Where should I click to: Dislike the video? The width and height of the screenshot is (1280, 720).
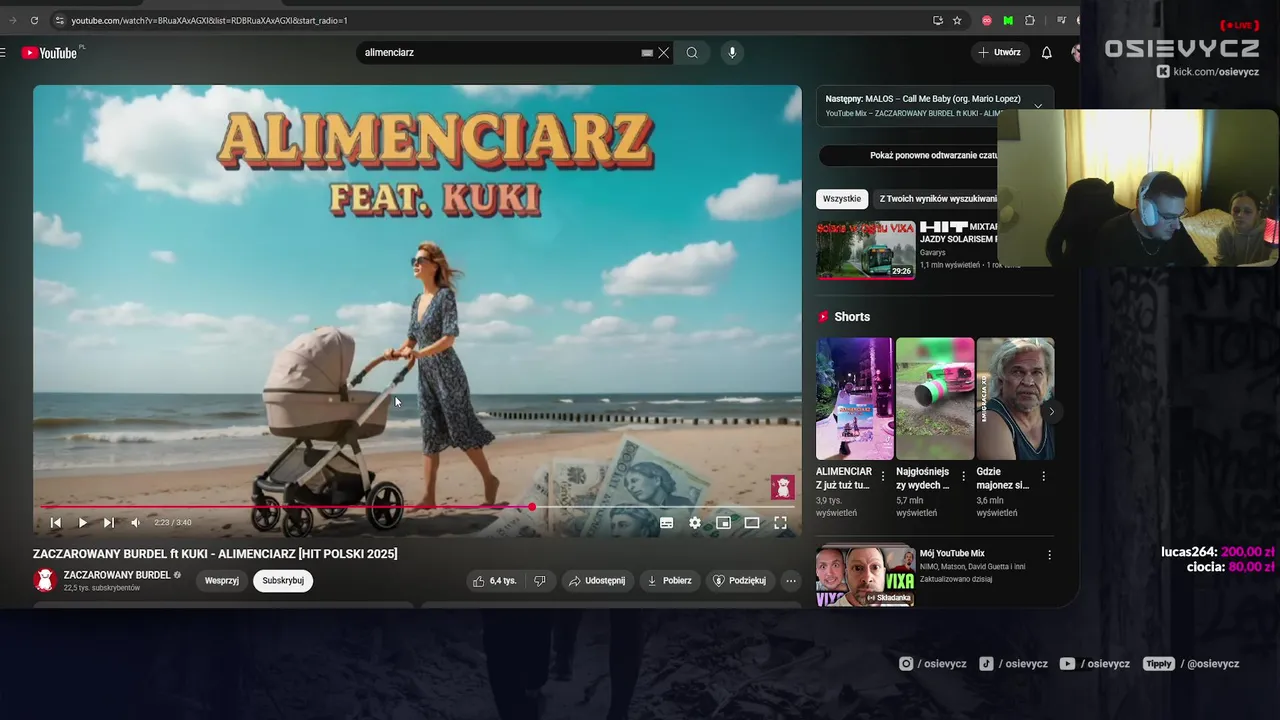point(540,581)
